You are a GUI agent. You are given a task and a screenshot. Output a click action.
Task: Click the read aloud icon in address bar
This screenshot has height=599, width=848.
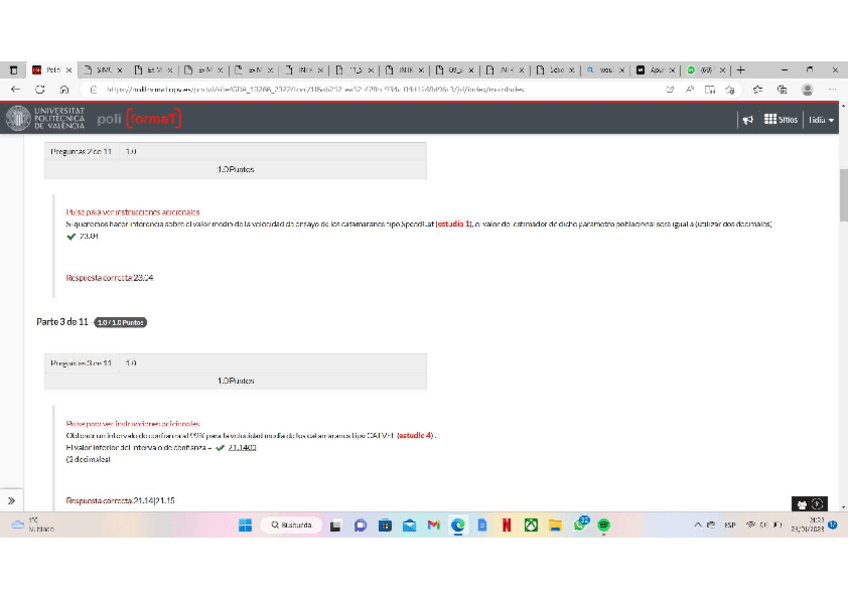(x=690, y=89)
